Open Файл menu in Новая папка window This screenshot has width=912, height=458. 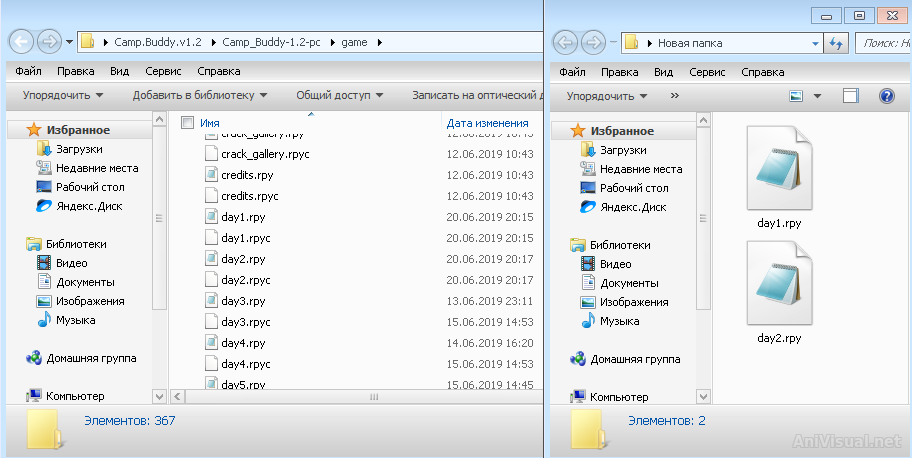572,72
